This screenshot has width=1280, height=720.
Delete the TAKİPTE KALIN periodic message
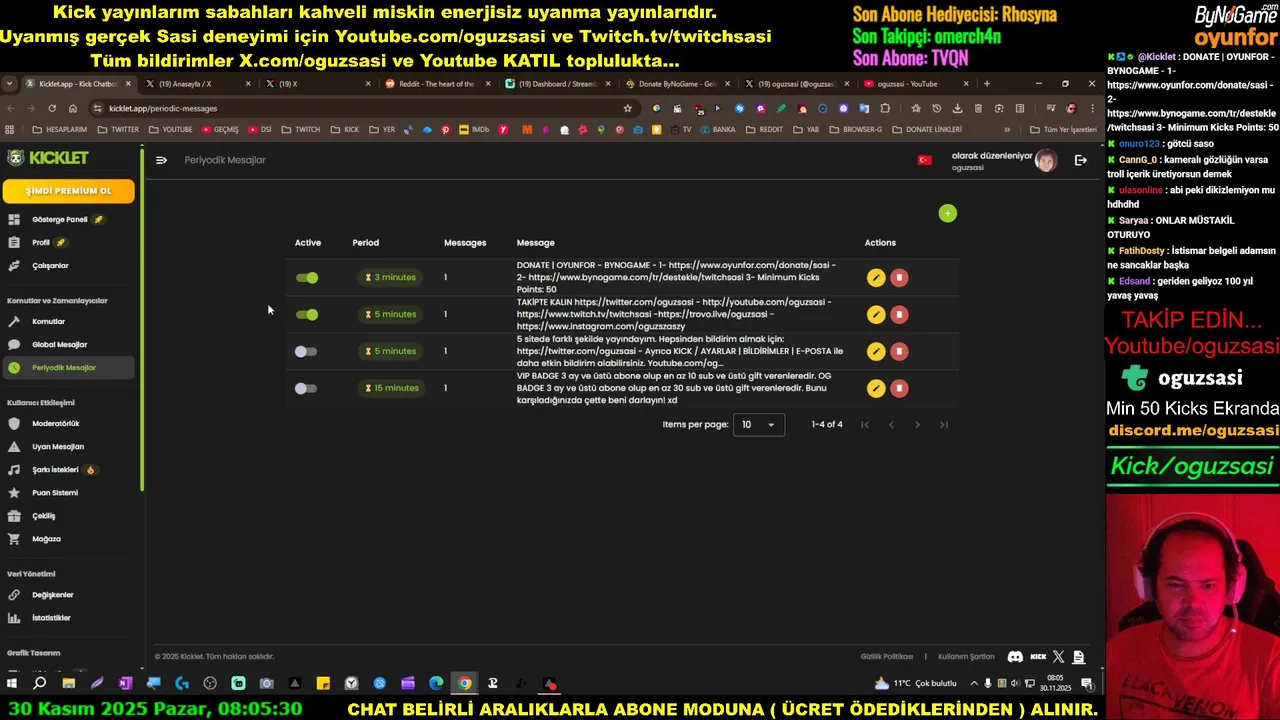(899, 315)
